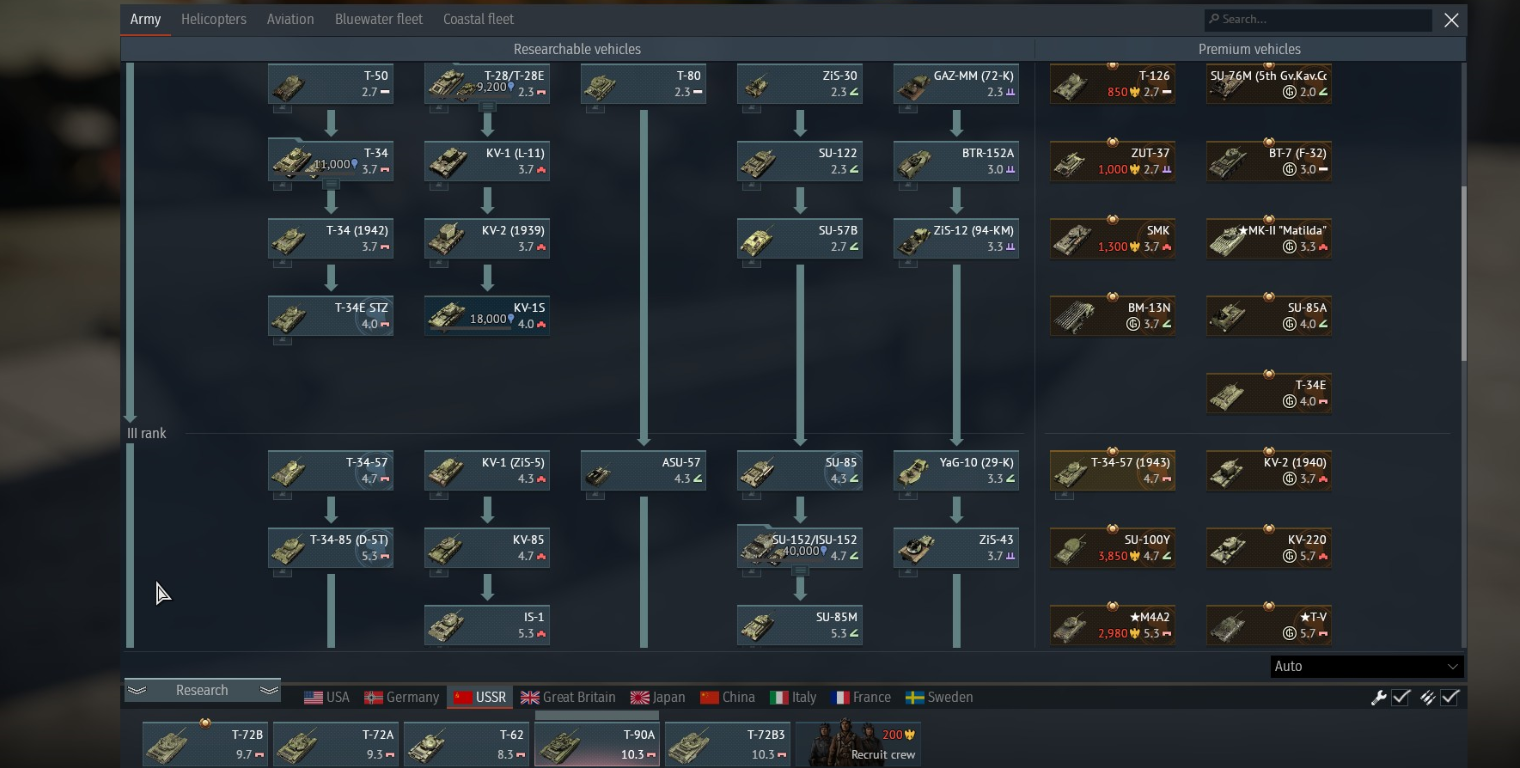Select the Sweden nation tab
This screenshot has height=768, width=1520.
(x=939, y=697)
